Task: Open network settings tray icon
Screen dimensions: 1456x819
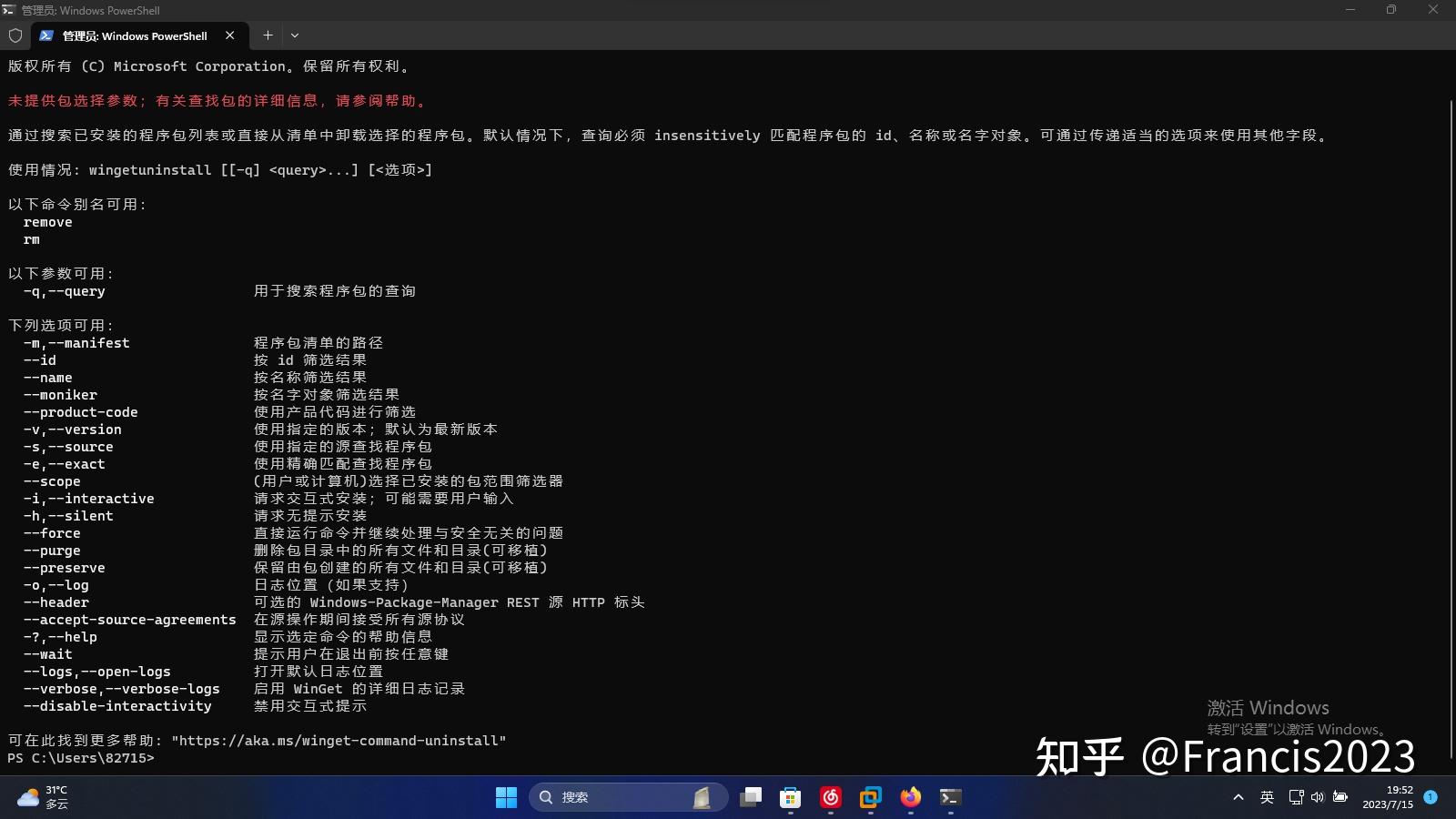Action: [1296, 797]
